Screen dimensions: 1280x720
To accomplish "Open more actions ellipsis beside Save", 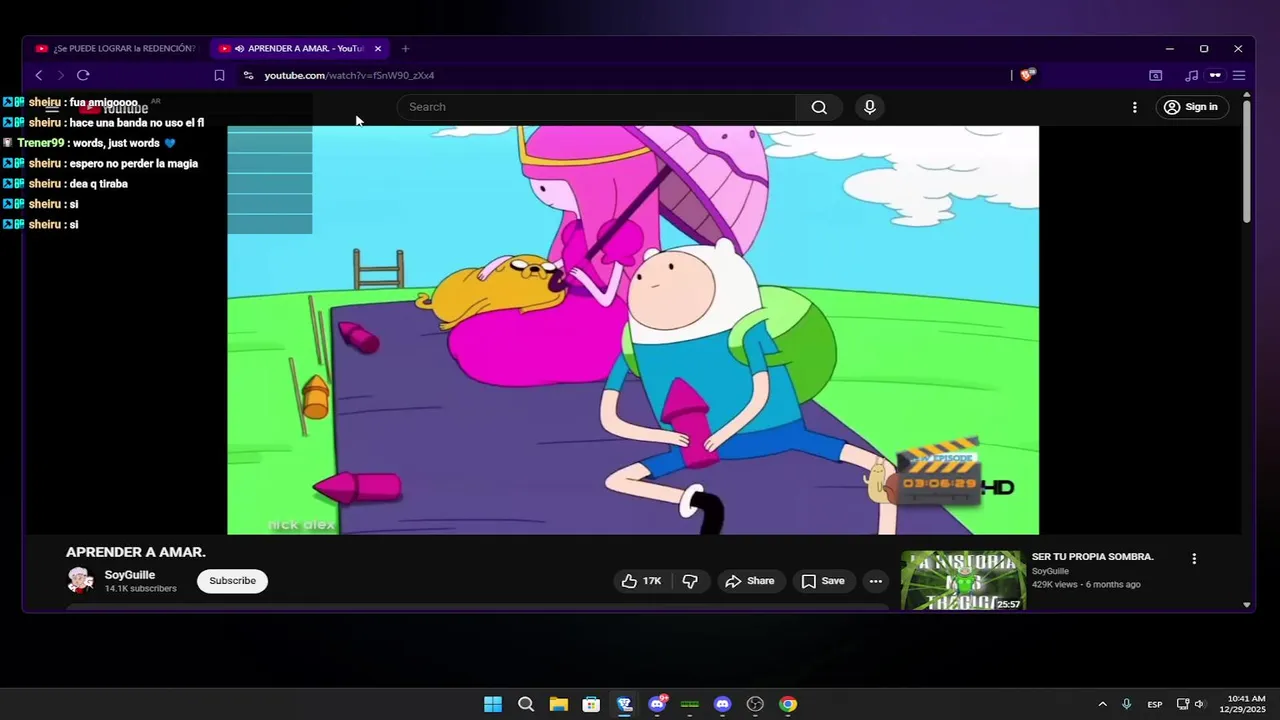I will (x=876, y=581).
